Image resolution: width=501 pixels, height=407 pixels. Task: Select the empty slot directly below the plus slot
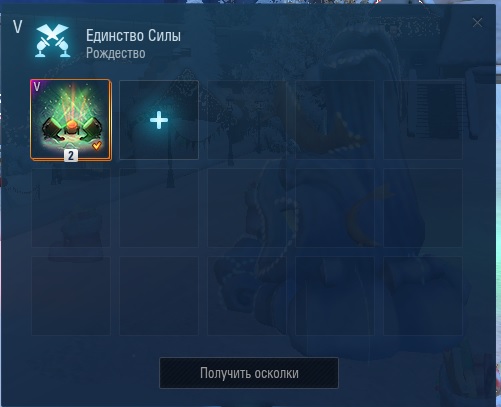point(159,208)
